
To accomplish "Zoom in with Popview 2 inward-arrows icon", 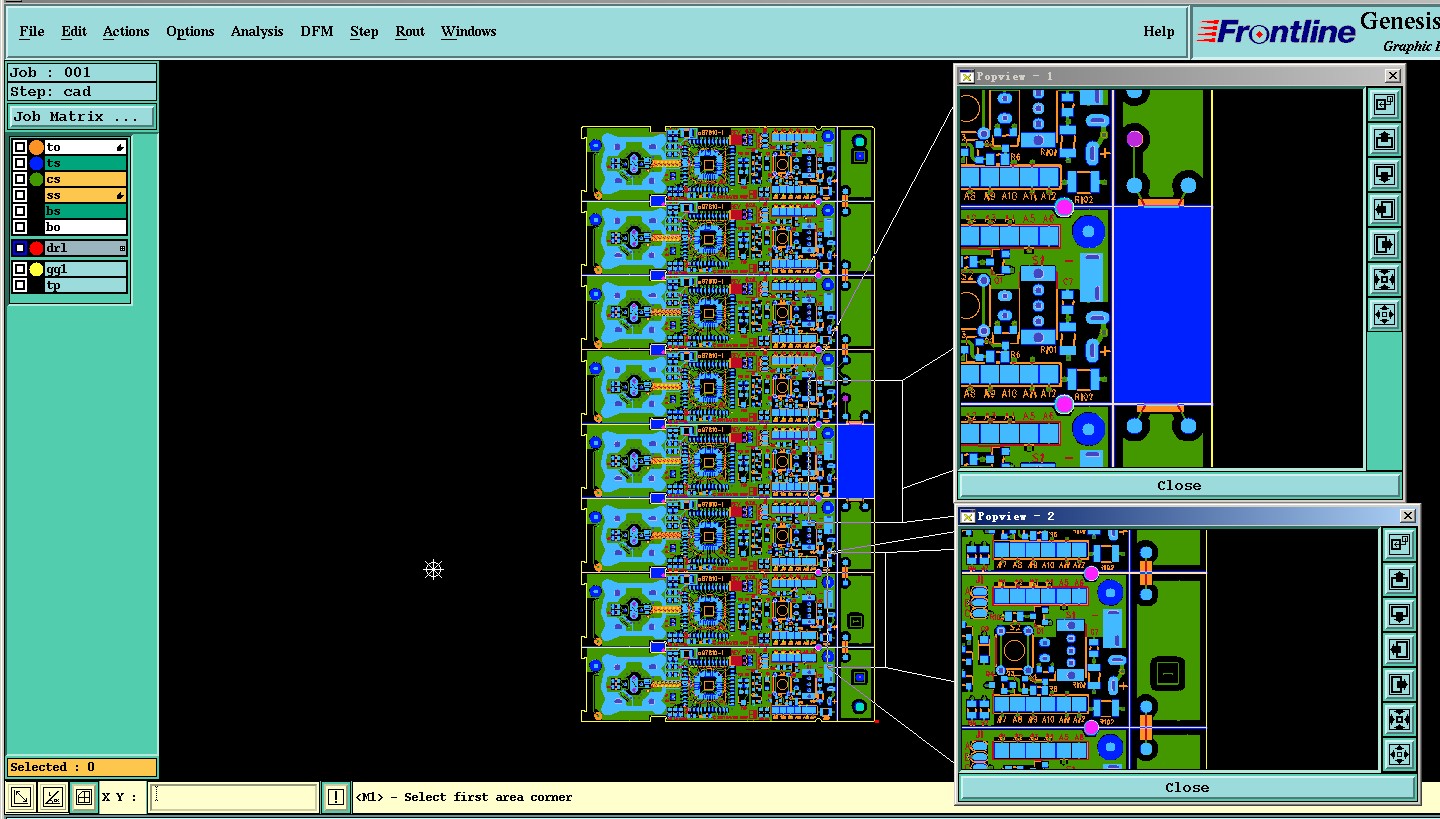I will pyautogui.click(x=1399, y=719).
